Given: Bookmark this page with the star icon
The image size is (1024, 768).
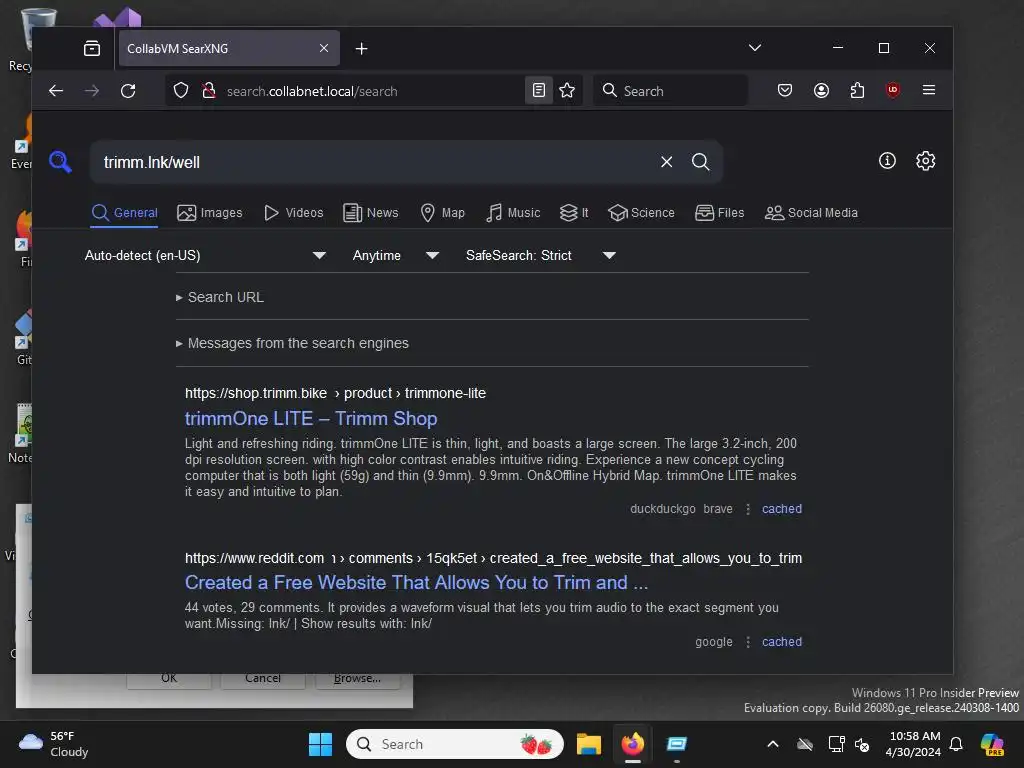Looking at the screenshot, I should click(x=567, y=90).
